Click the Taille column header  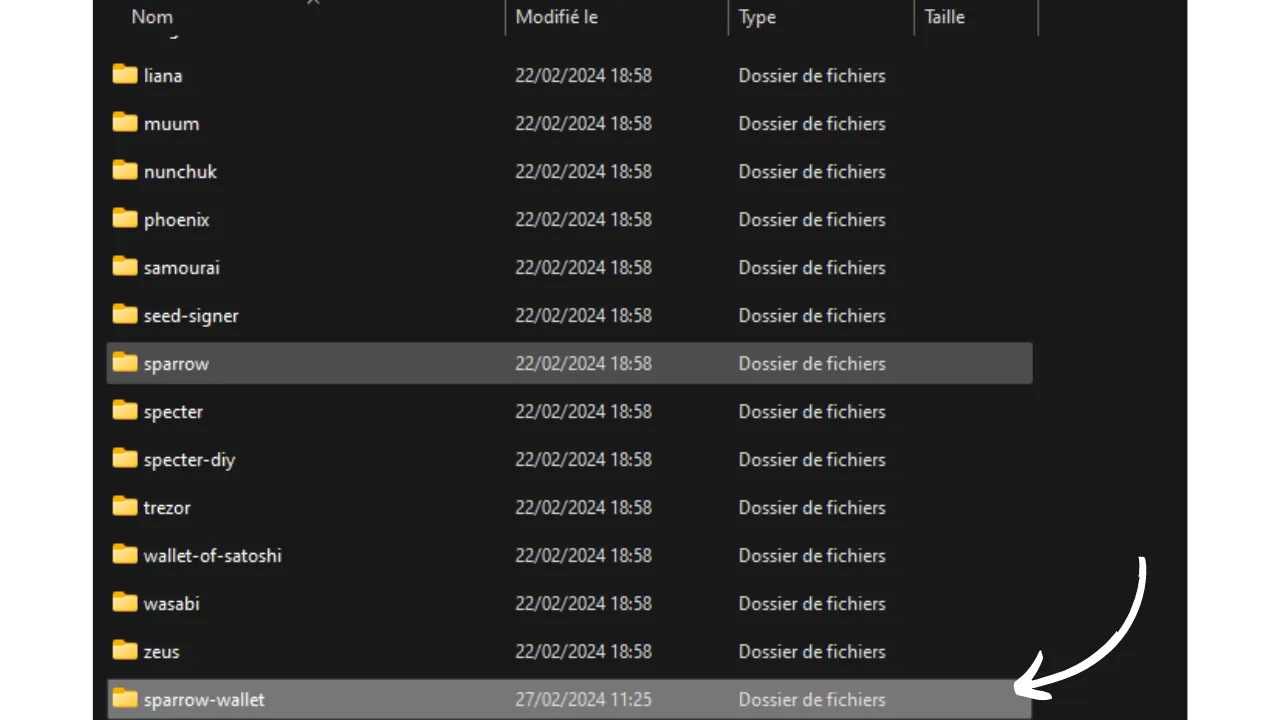click(944, 17)
